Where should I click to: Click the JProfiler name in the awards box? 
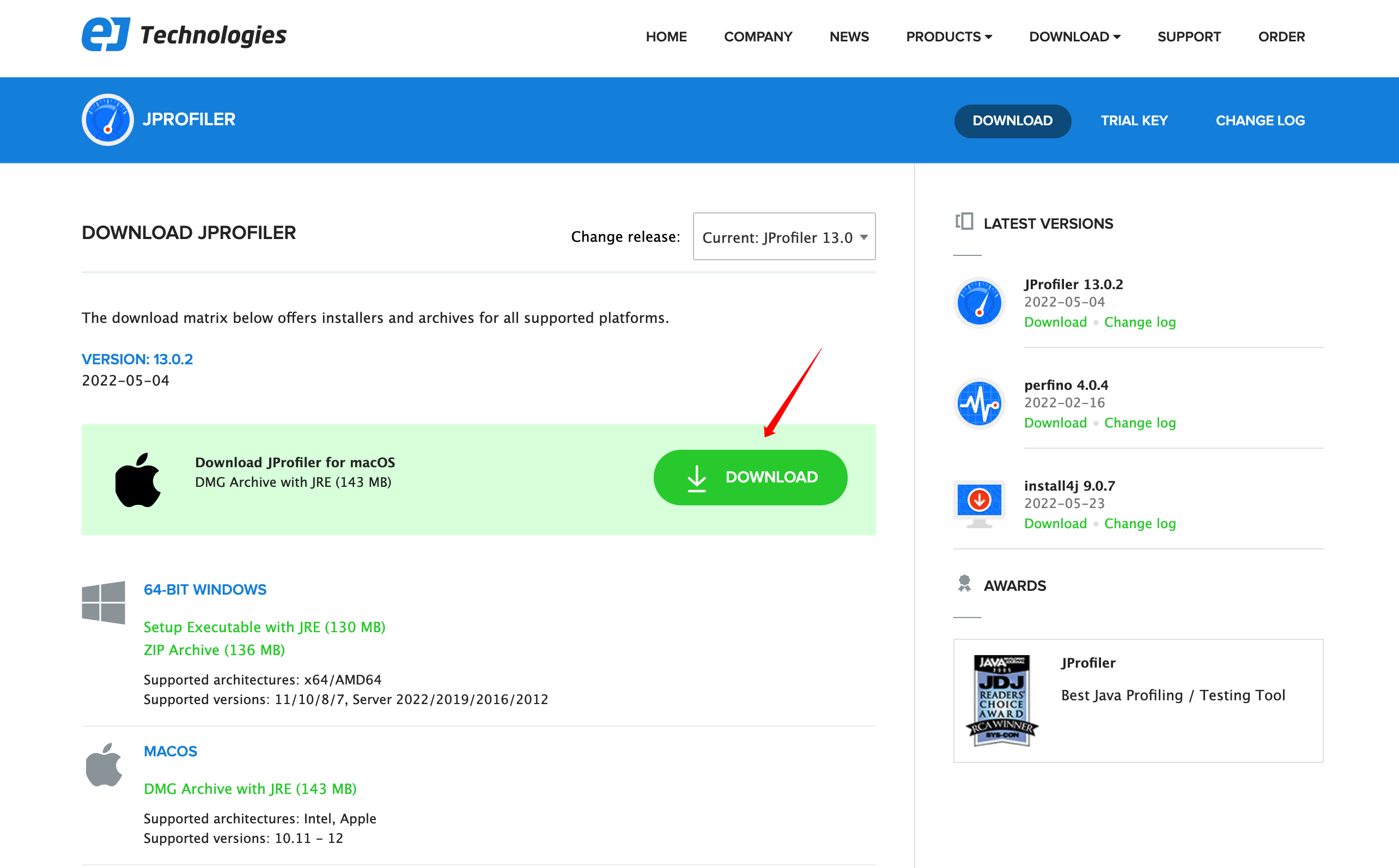click(x=1088, y=663)
